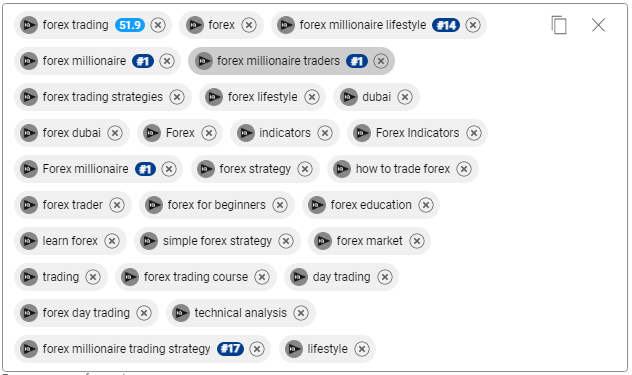
Task: Remove the 'dubai' tag via its x icon
Action: 405,97
